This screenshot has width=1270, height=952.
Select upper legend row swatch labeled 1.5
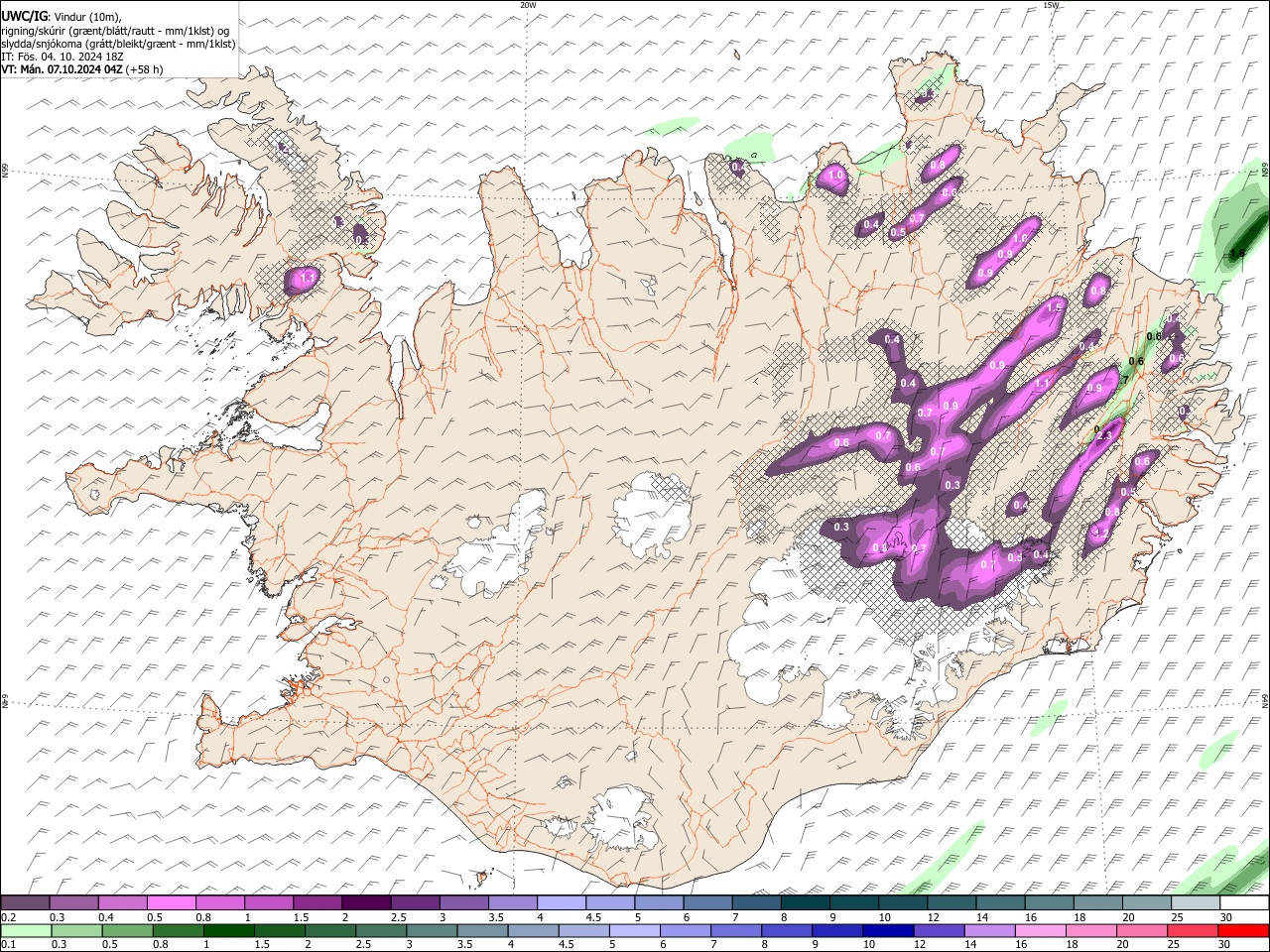317,902
